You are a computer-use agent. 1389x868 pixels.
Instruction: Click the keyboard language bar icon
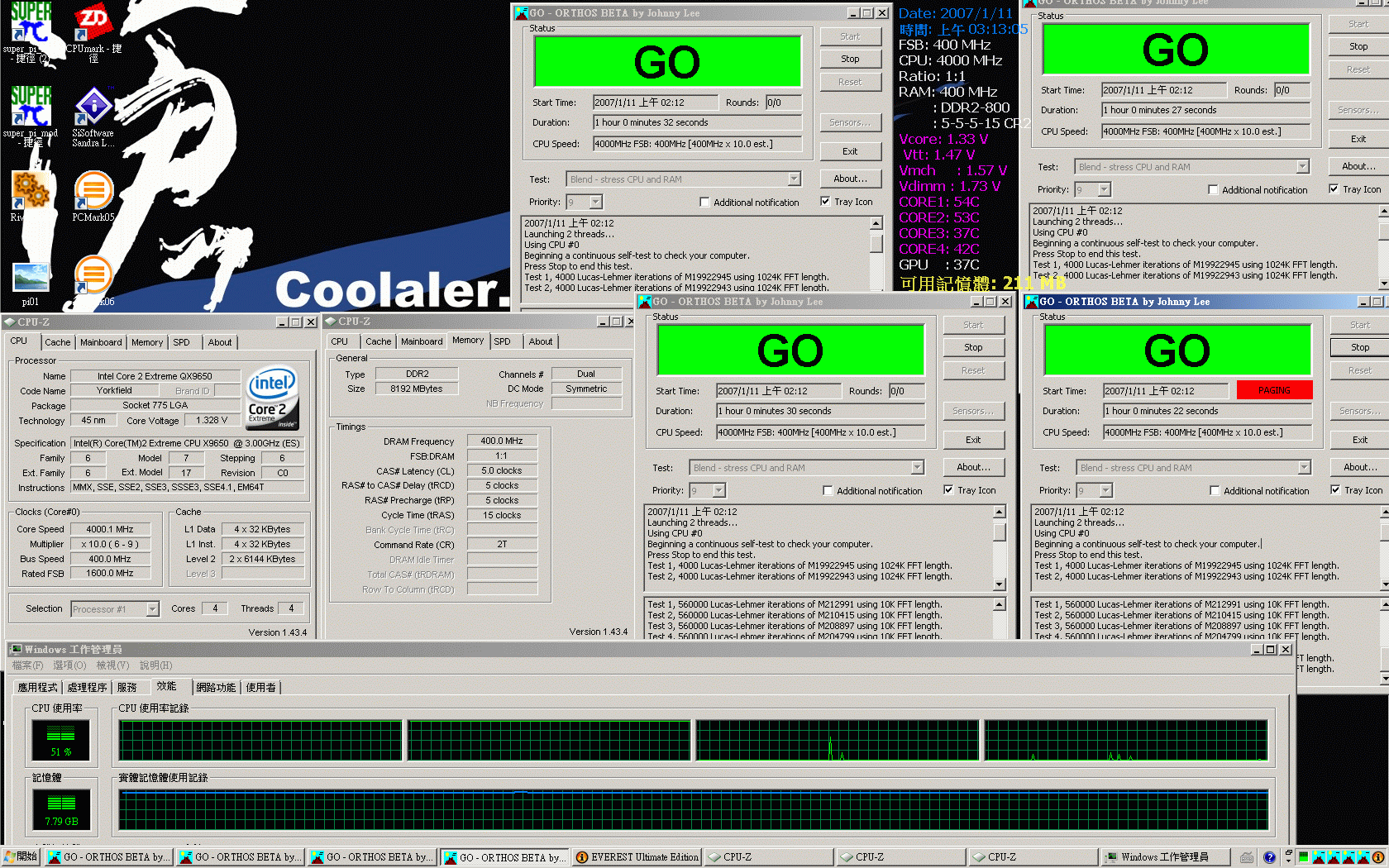(1246, 857)
